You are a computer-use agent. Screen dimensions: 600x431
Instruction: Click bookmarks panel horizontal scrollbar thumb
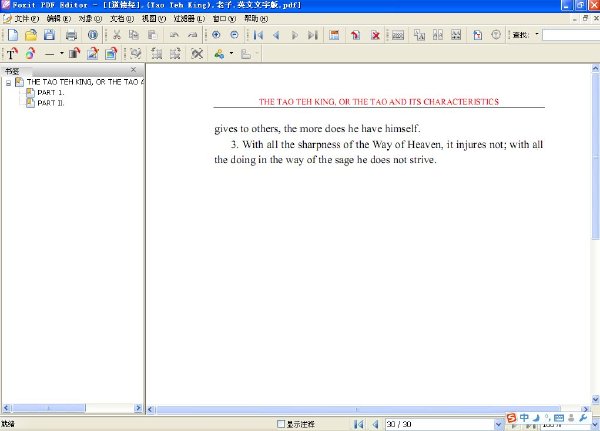tap(49, 408)
